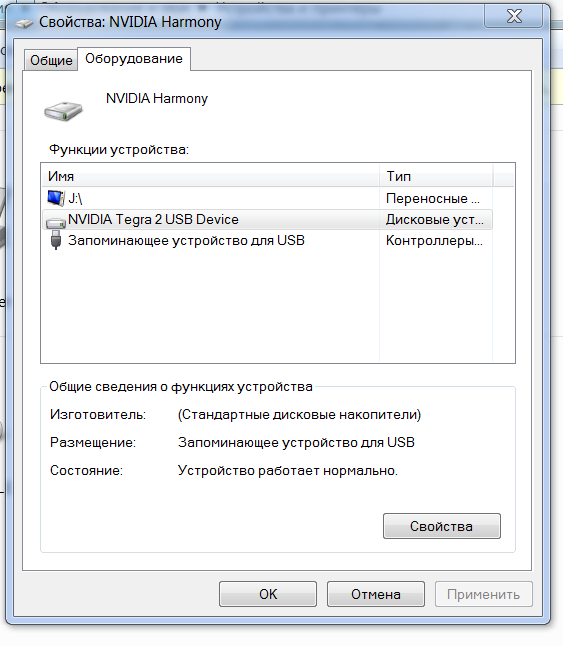Sort the list by Тип column header
This screenshot has height=646, width=563.
coord(436,176)
